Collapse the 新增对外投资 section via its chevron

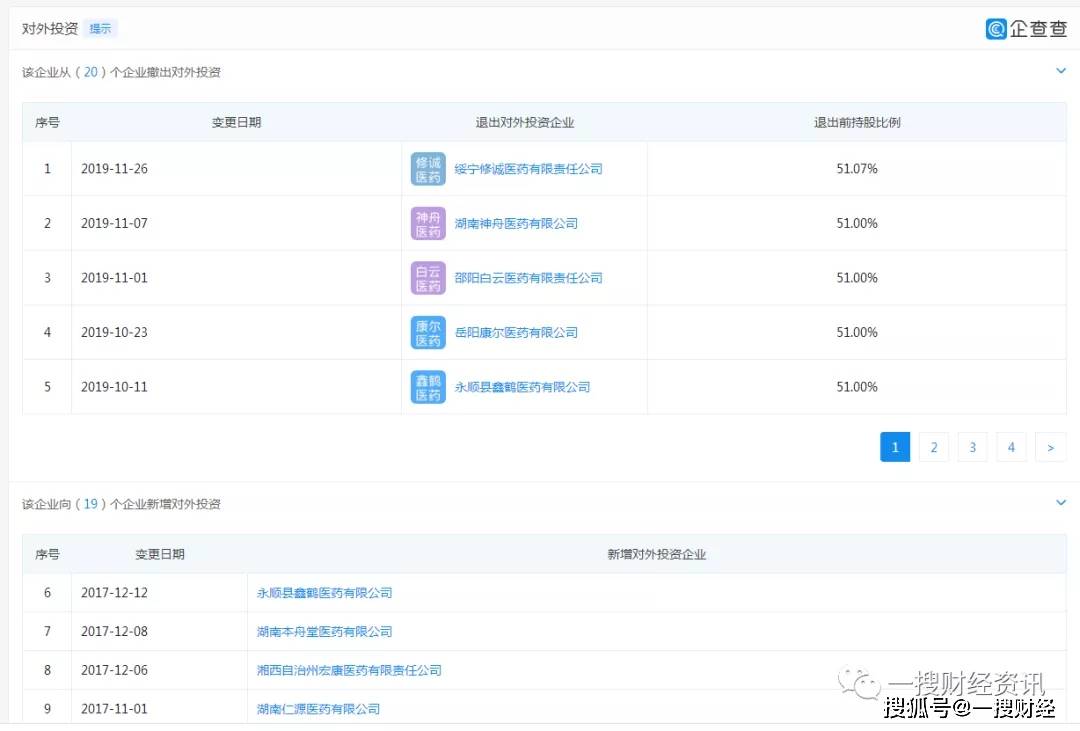(1061, 503)
